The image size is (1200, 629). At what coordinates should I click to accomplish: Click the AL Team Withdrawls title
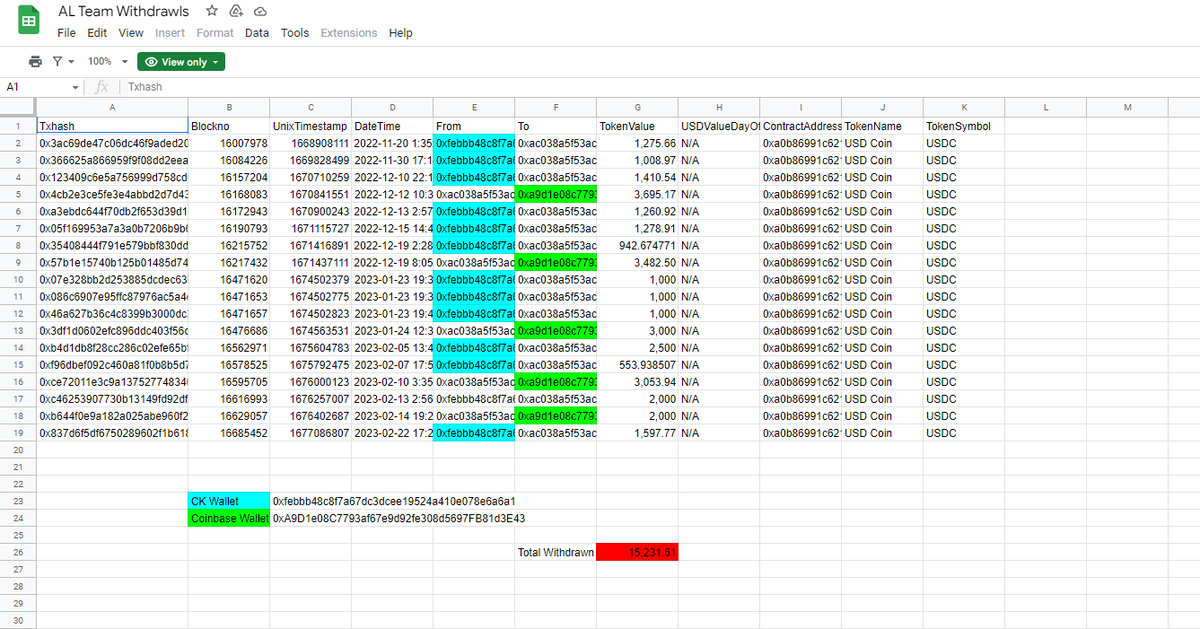click(126, 11)
